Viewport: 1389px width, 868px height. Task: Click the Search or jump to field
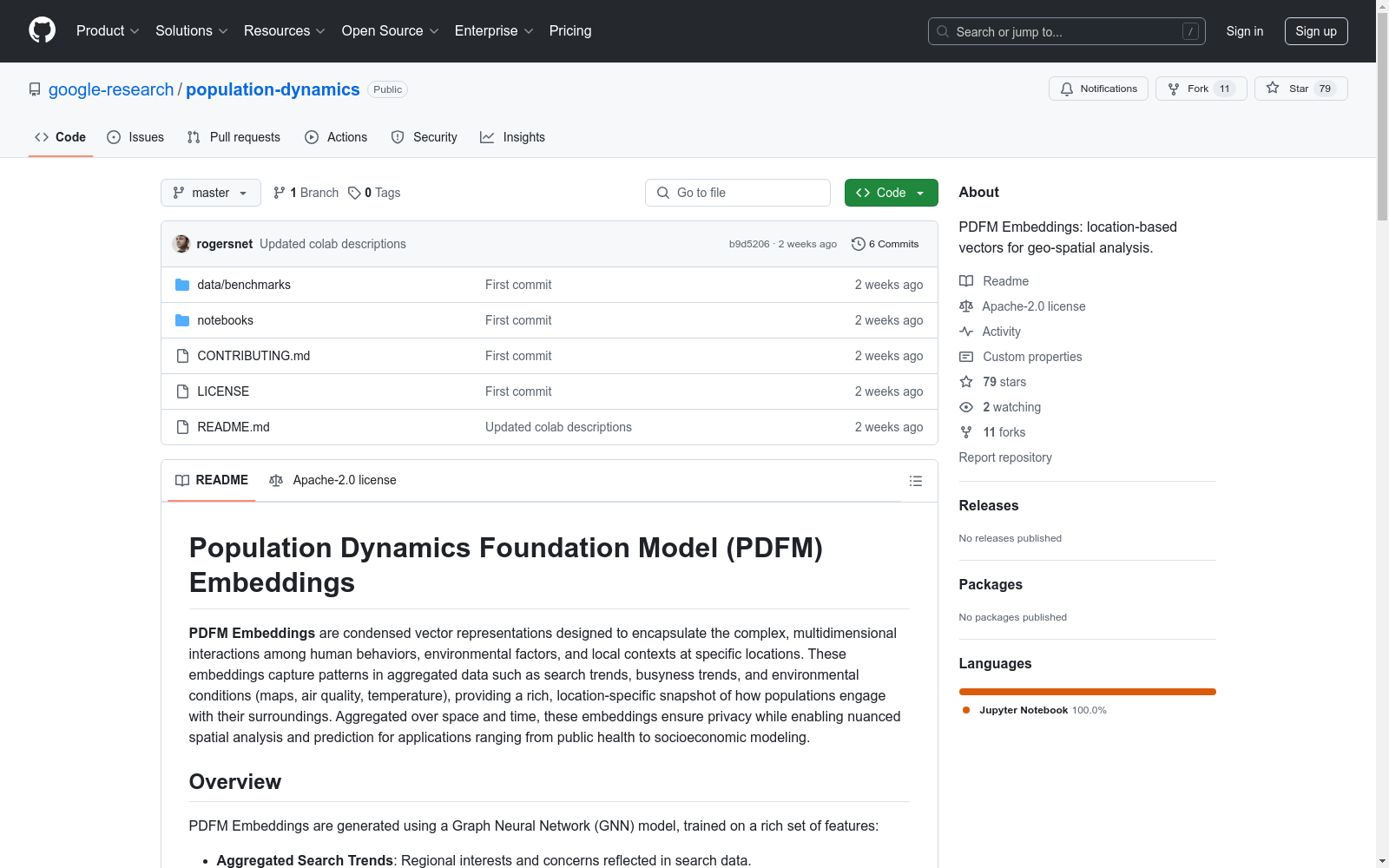coord(1067,31)
